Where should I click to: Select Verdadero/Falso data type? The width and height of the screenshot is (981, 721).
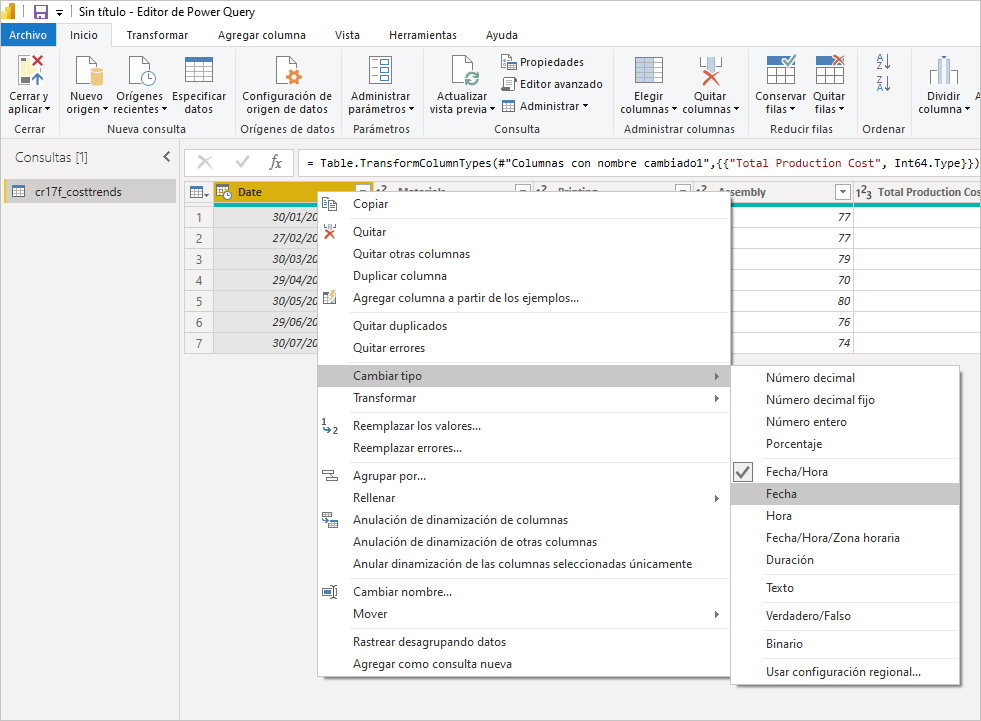[x=845, y=616]
